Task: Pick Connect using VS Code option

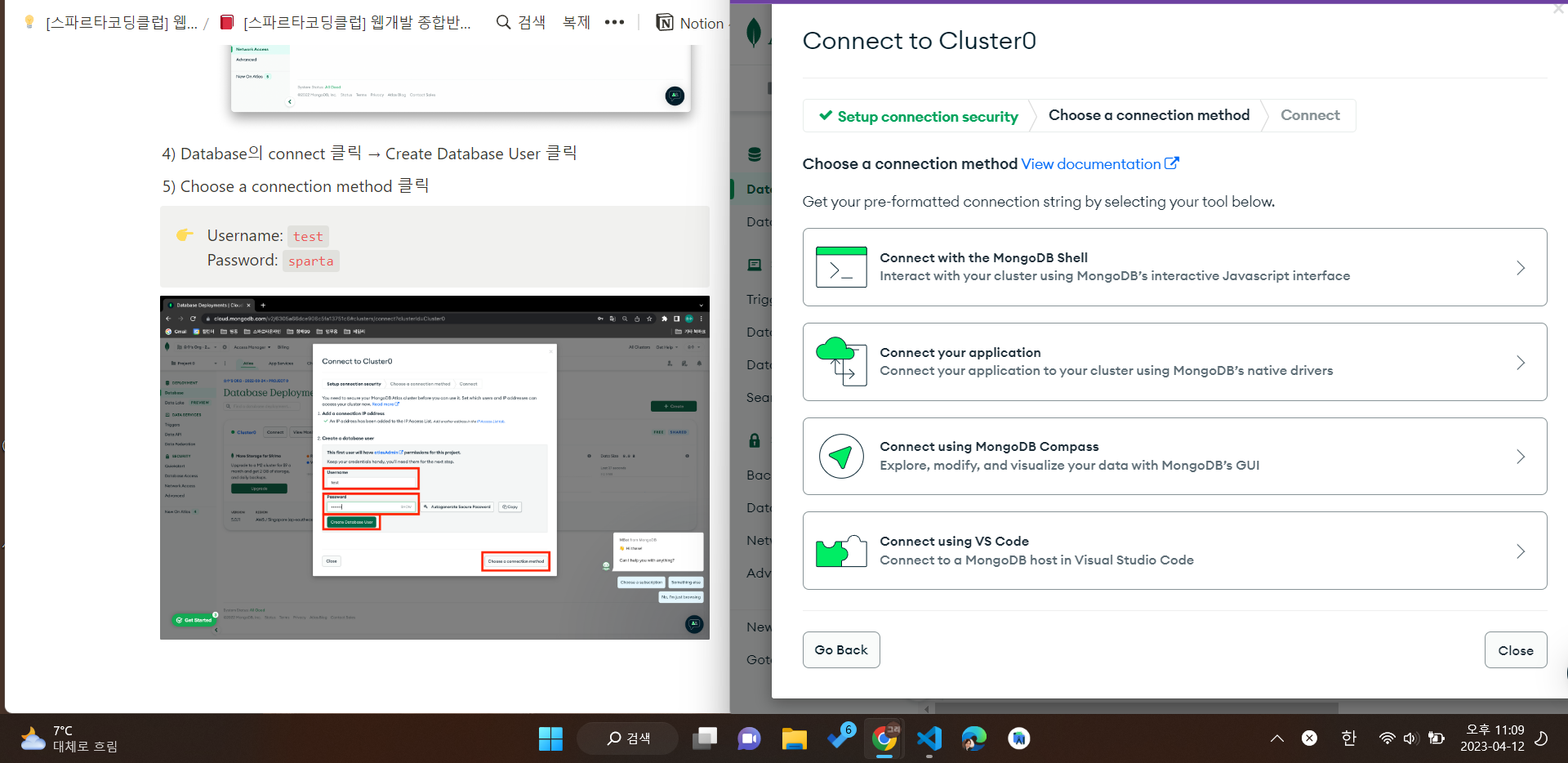Action: click(1174, 551)
